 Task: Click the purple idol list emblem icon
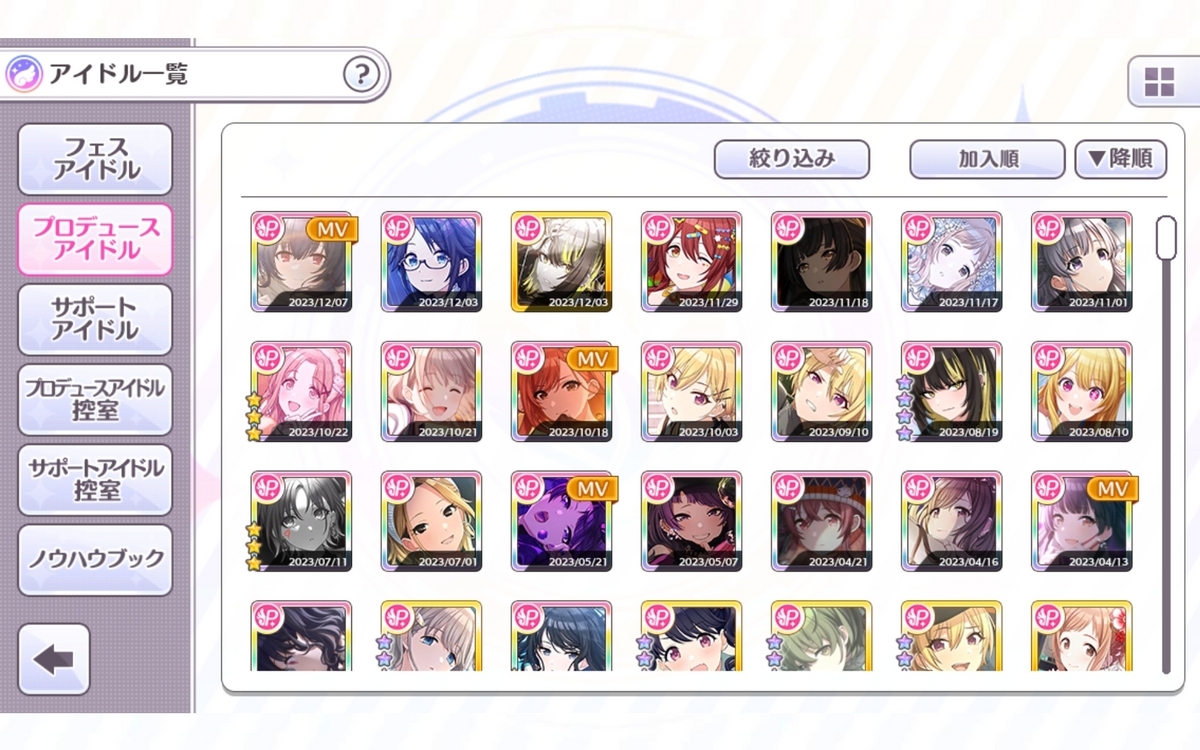tap(24, 74)
